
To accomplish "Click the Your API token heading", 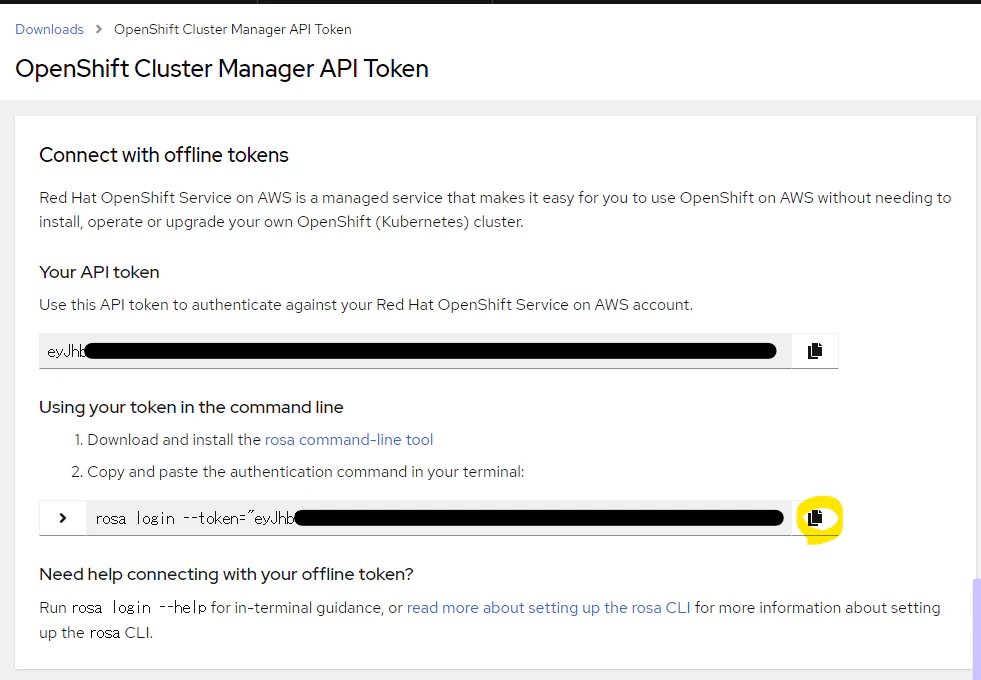I will [x=99, y=272].
